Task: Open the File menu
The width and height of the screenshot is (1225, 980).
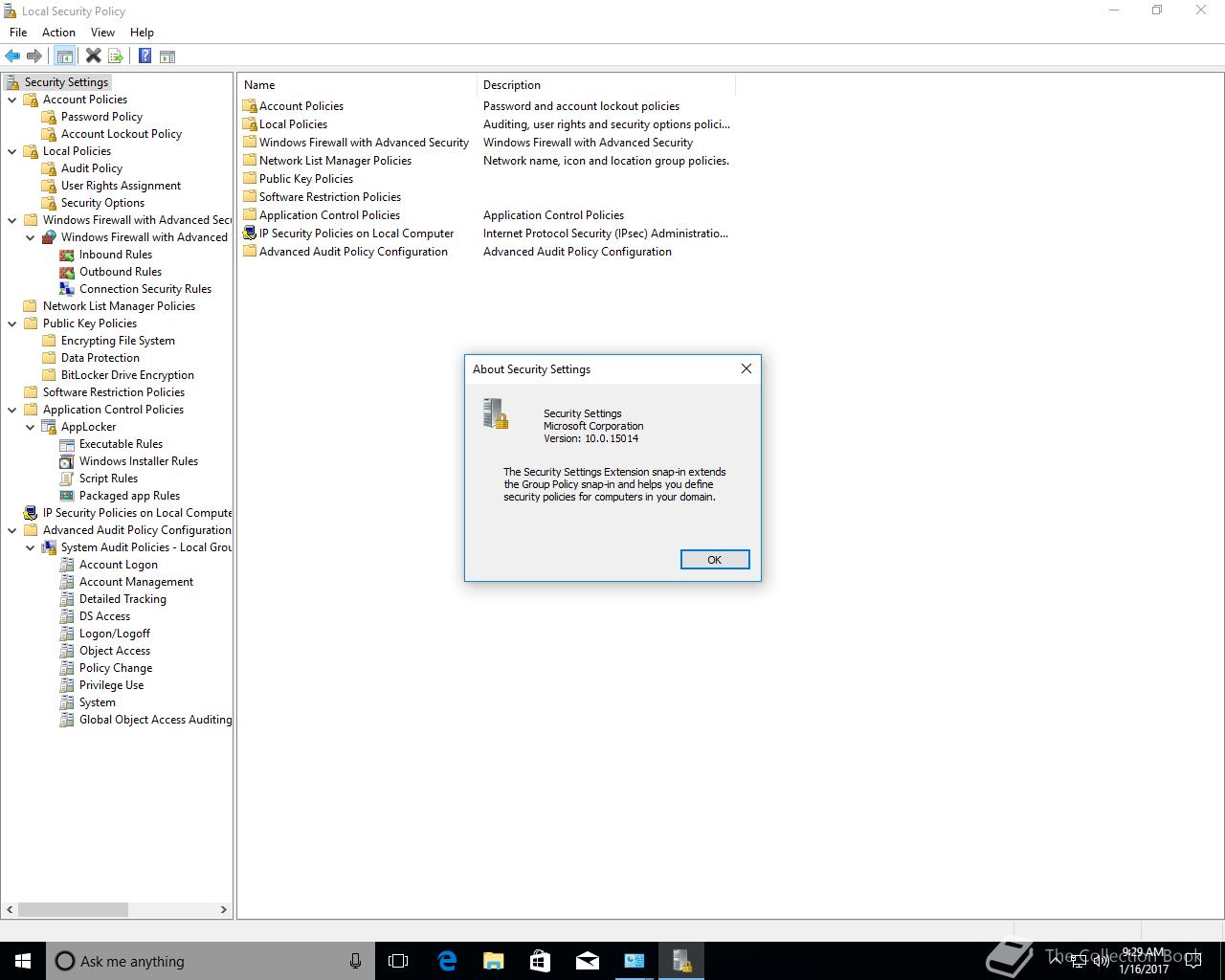Action: coord(18,32)
